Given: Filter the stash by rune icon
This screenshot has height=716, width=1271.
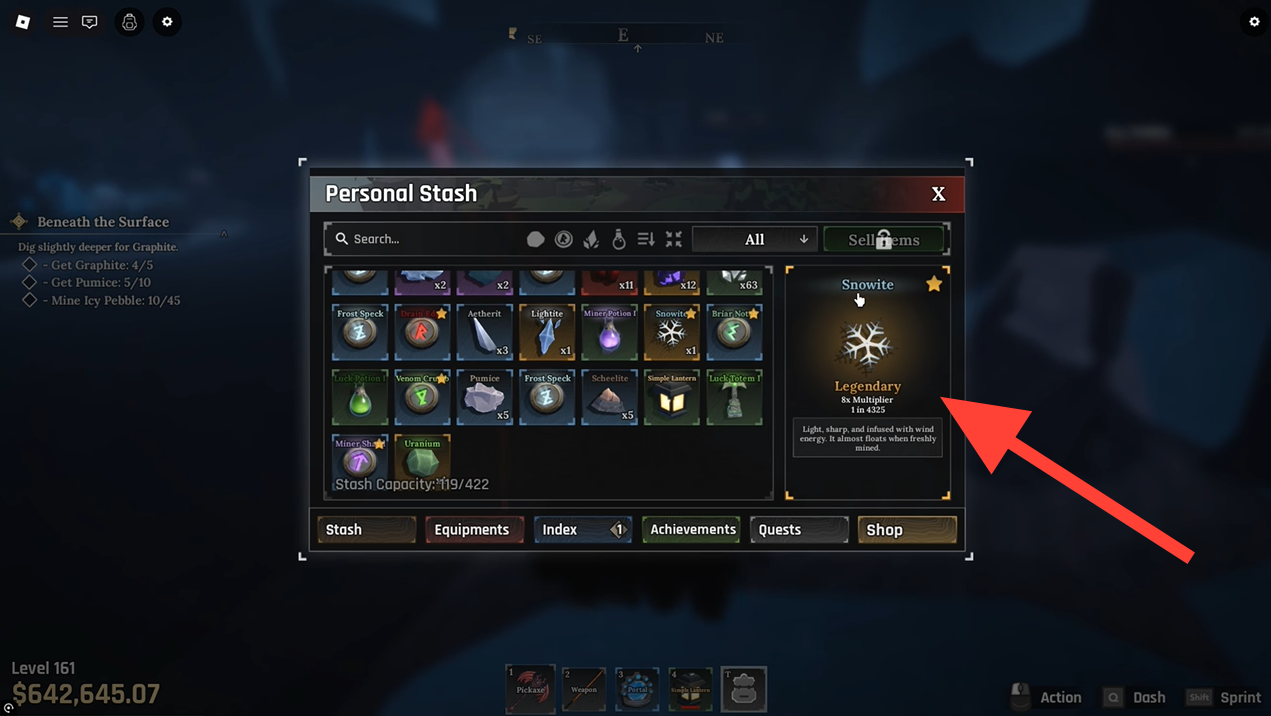Looking at the screenshot, I should (x=564, y=239).
